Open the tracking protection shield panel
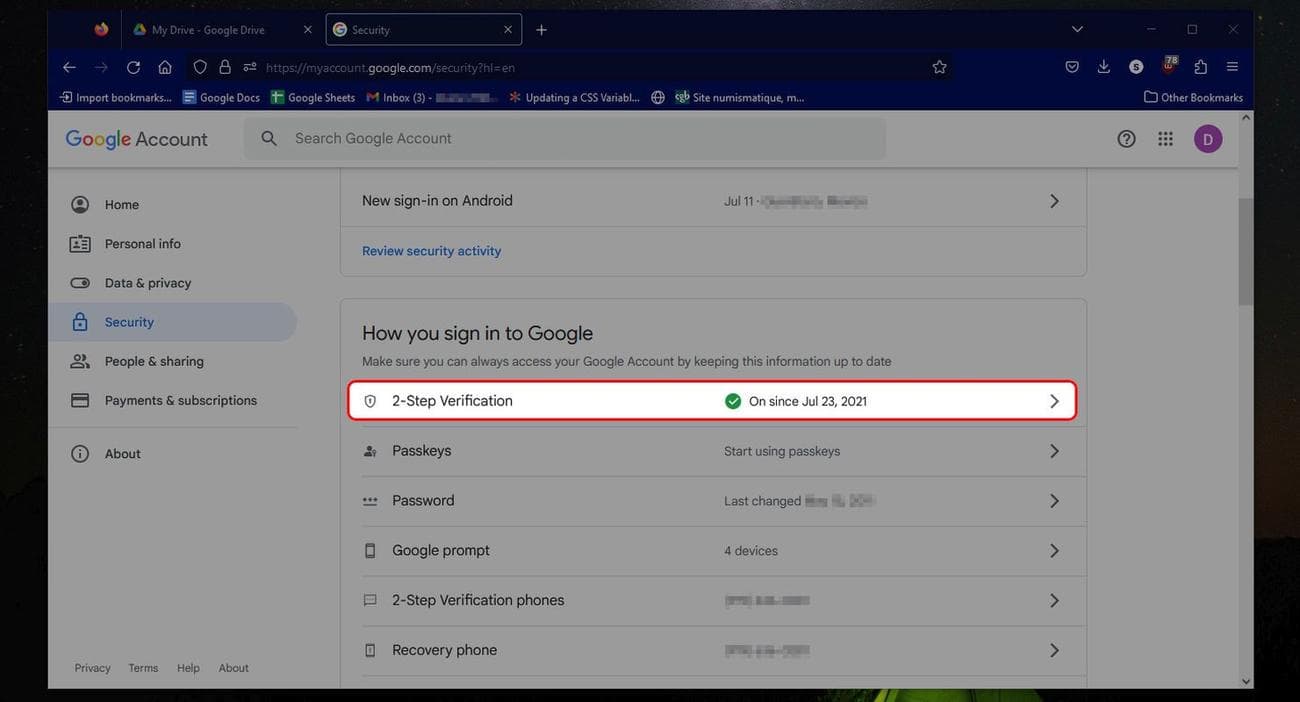Screen dimensions: 1300x702 199,66
